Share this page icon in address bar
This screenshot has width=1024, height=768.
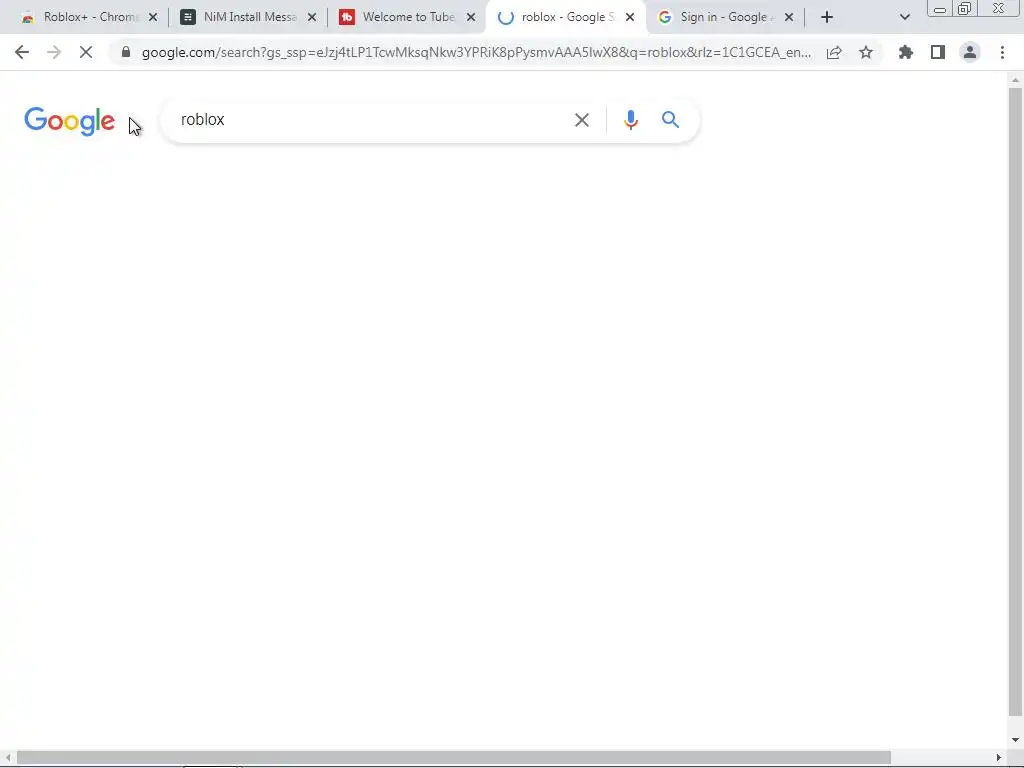(x=834, y=52)
